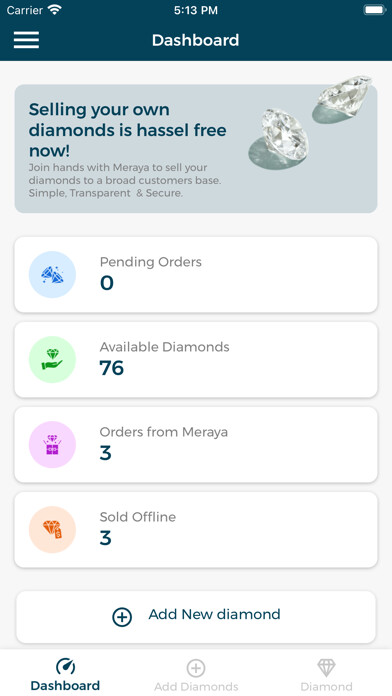Tap the orange Sold Offline diamond icon
392x696 pixels.
coord(52,530)
